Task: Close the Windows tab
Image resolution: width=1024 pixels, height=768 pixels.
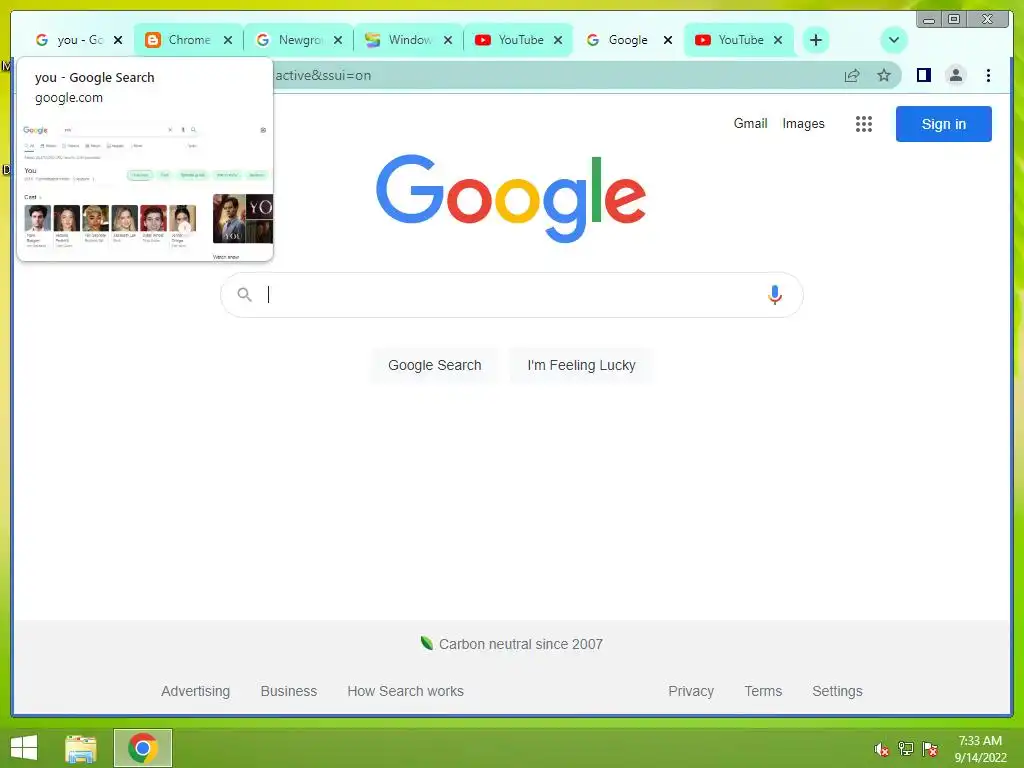Action: 448,40
